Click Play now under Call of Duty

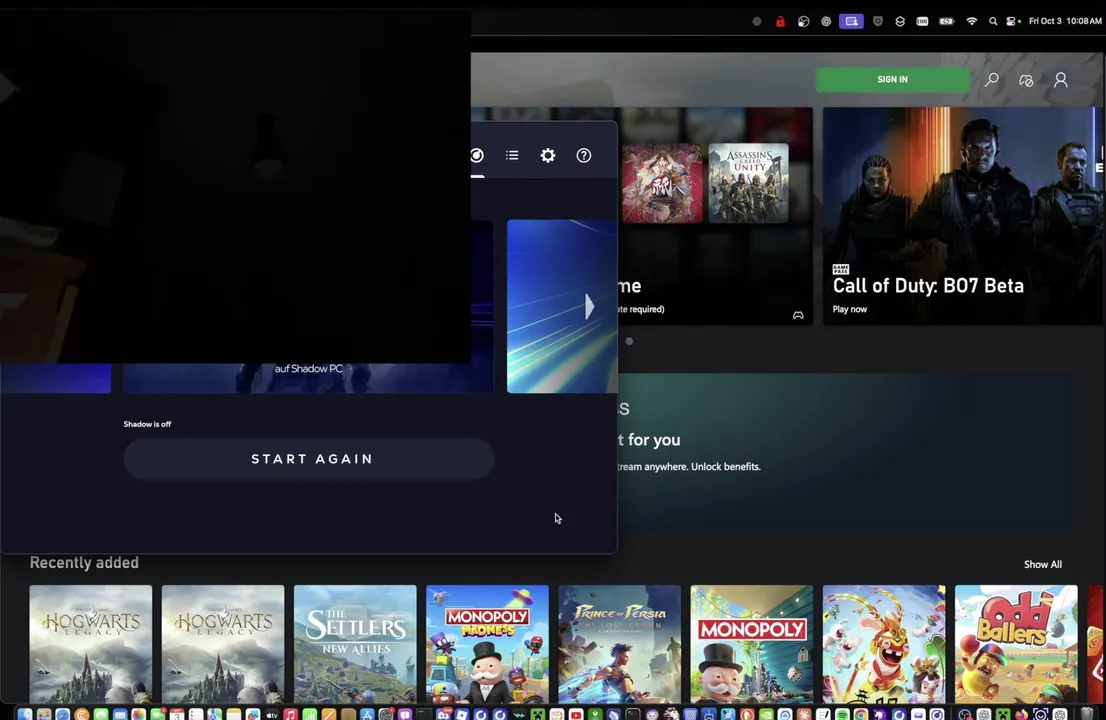point(849,309)
